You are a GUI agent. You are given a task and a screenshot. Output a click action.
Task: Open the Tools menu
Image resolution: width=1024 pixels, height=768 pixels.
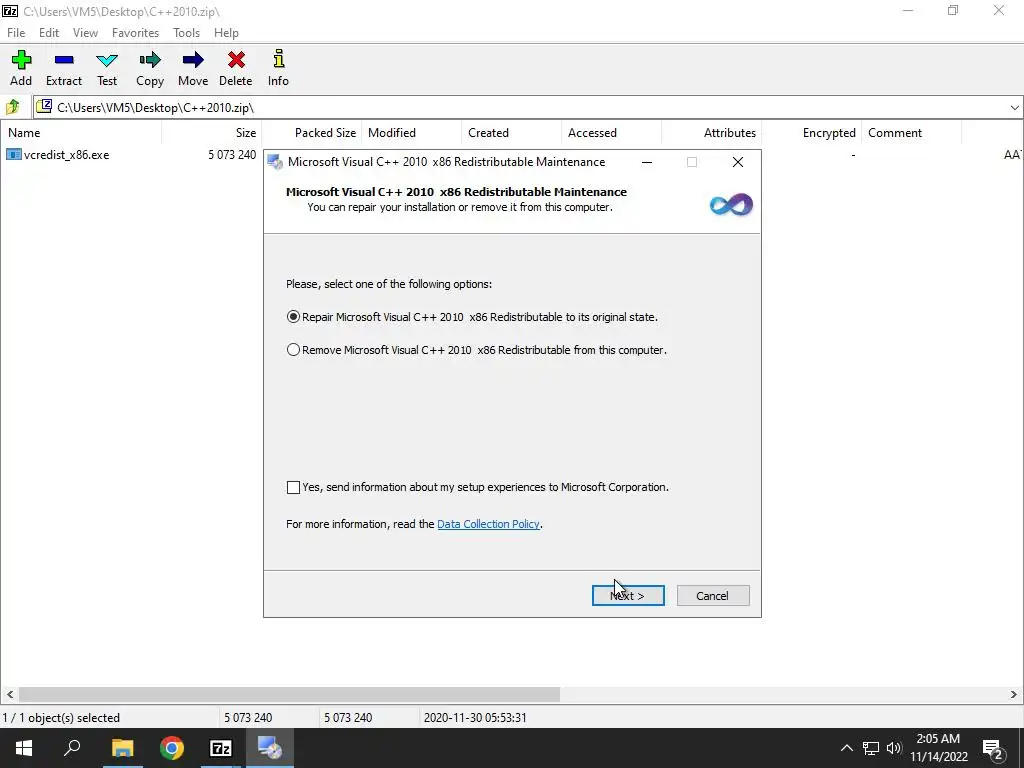click(186, 33)
